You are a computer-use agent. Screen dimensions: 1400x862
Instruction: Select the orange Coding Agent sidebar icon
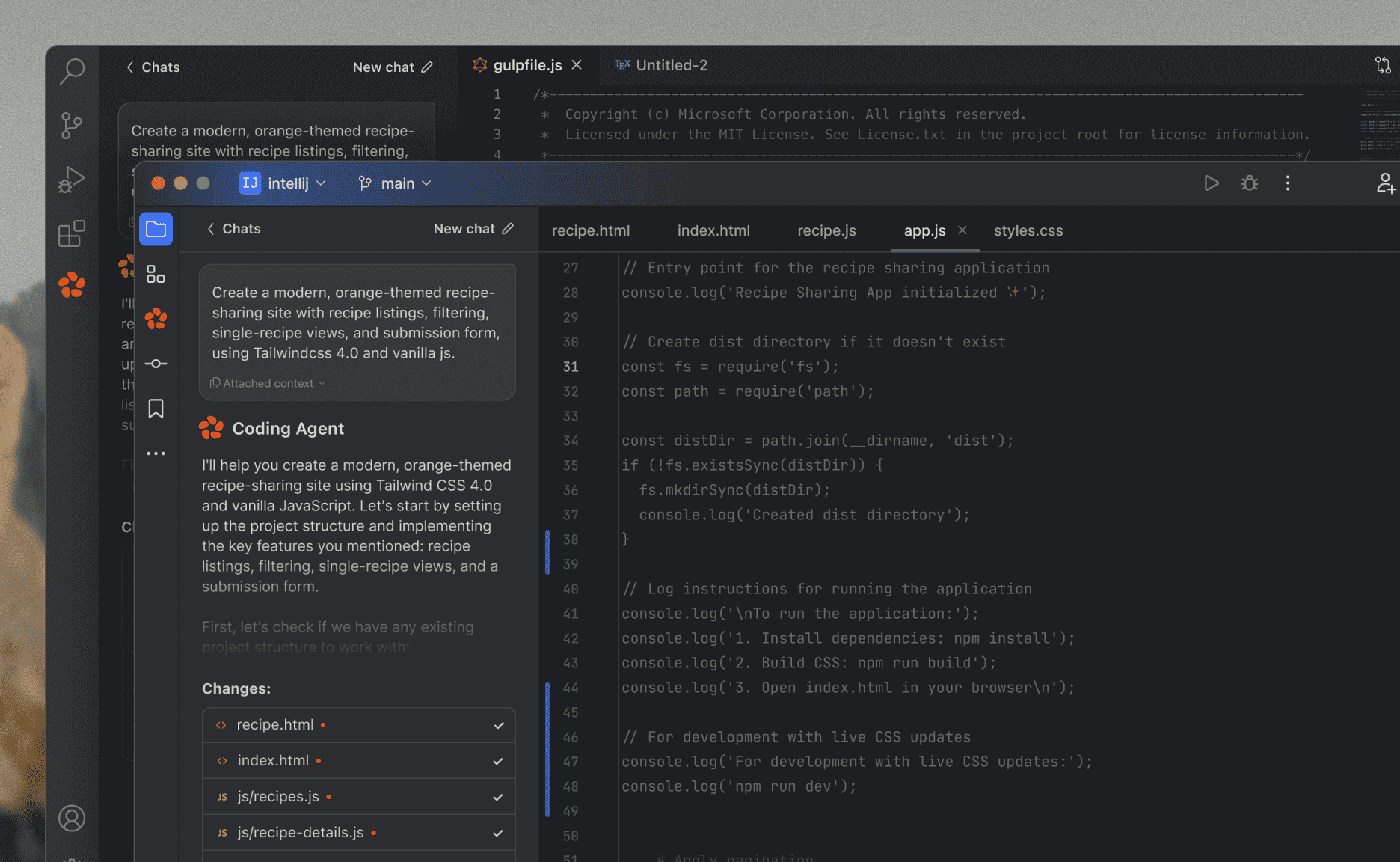click(x=156, y=319)
